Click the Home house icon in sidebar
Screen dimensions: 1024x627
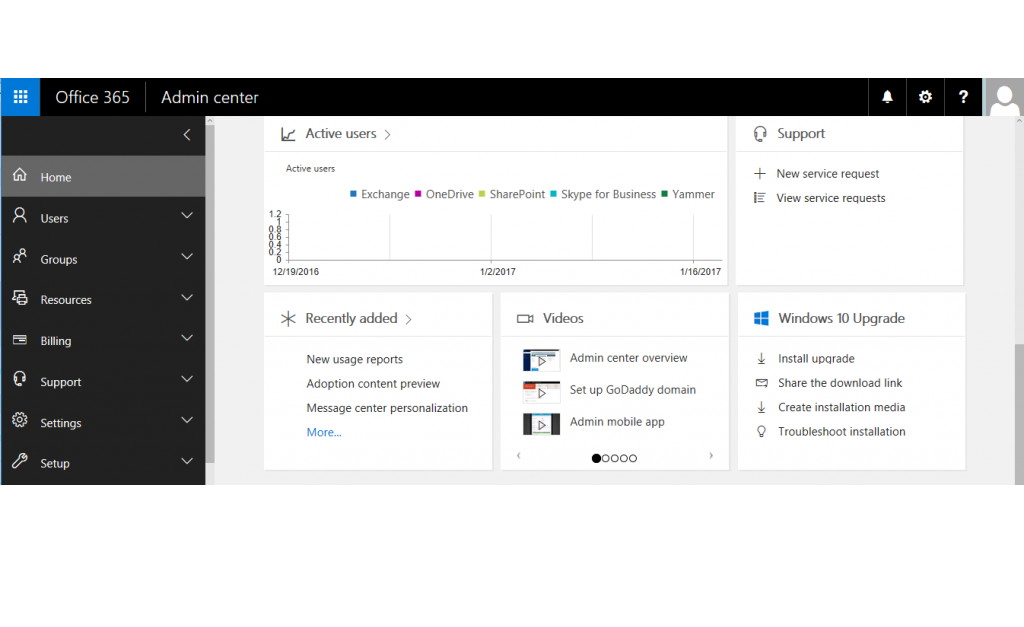(20, 175)
